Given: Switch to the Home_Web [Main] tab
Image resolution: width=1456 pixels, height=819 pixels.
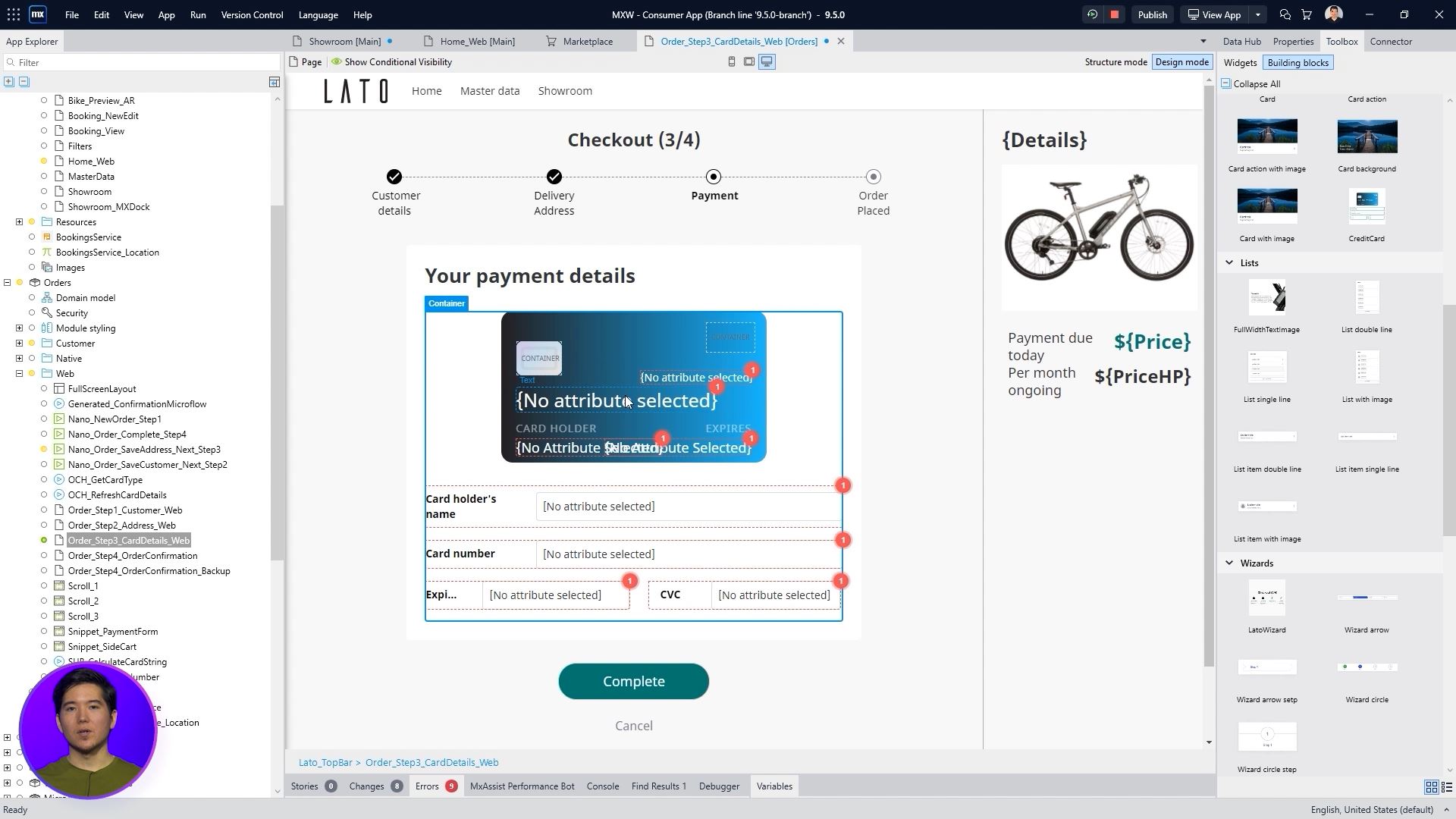Looking at the screenshot, I should coord(477,42).
